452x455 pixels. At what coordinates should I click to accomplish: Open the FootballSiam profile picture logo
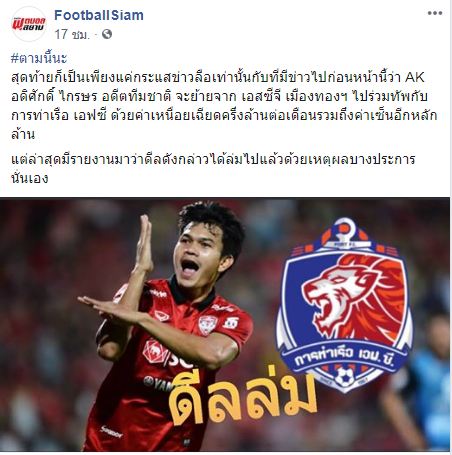[x=29, y=24]
